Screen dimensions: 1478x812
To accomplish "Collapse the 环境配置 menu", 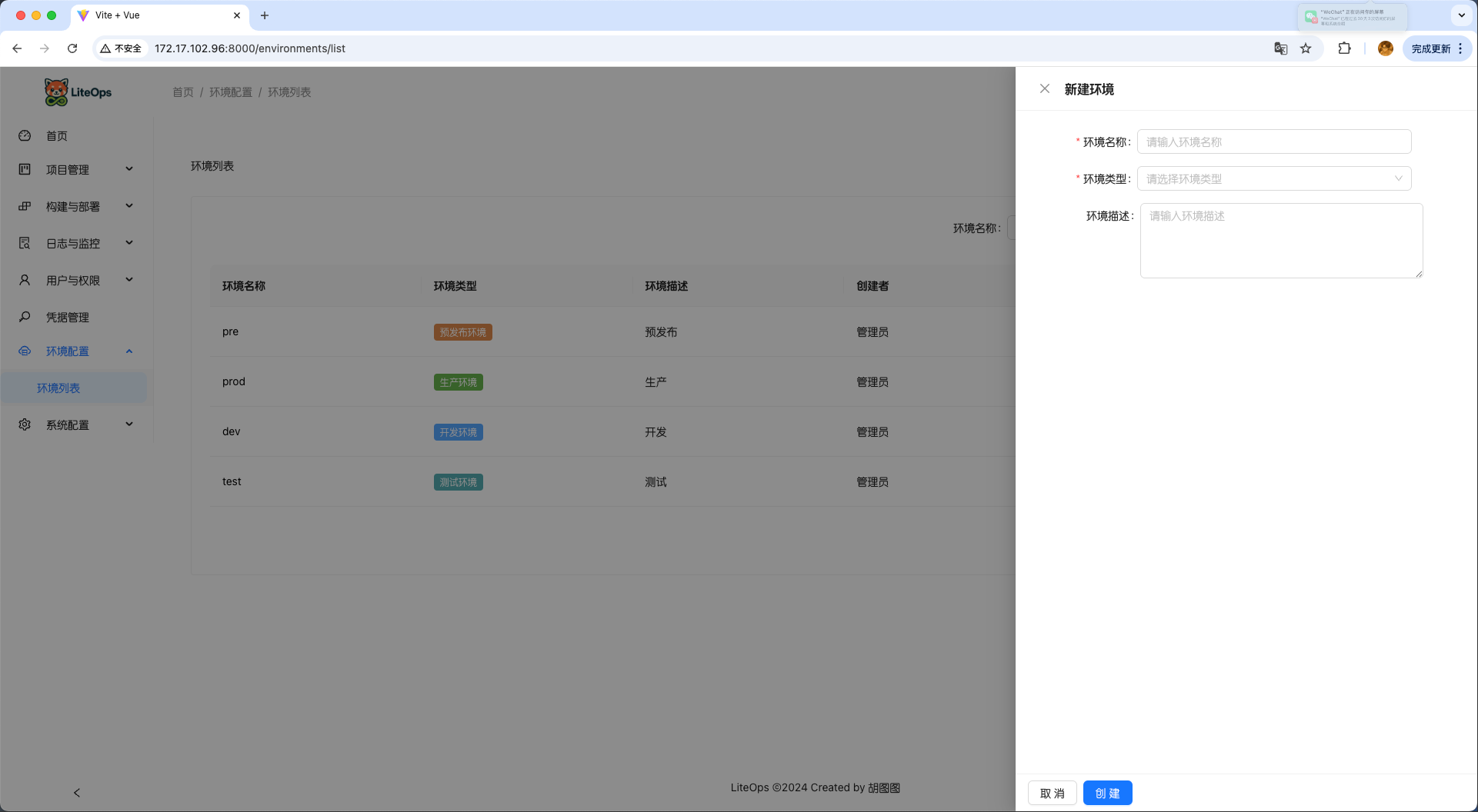I will [x=77, y=351].
